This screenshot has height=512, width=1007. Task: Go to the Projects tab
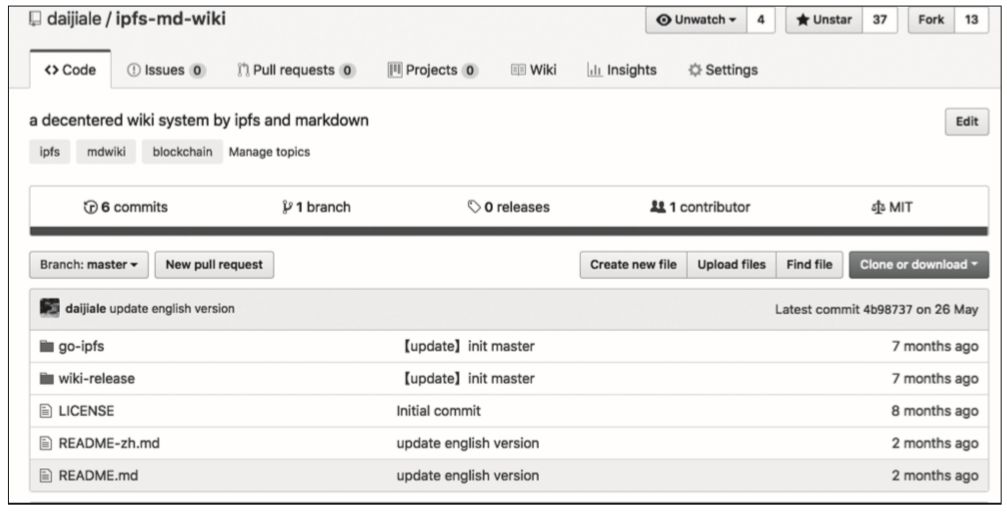click(433, 70)
